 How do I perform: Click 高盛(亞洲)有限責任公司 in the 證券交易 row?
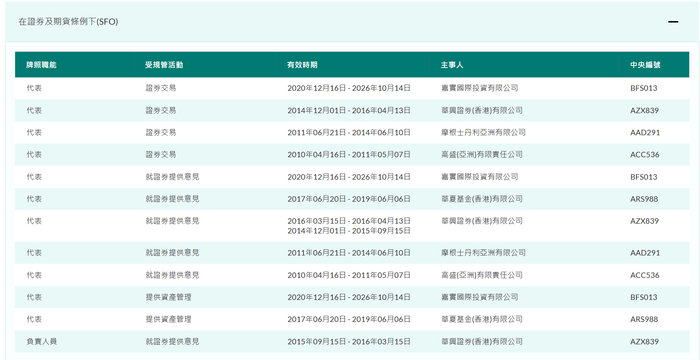481,155
